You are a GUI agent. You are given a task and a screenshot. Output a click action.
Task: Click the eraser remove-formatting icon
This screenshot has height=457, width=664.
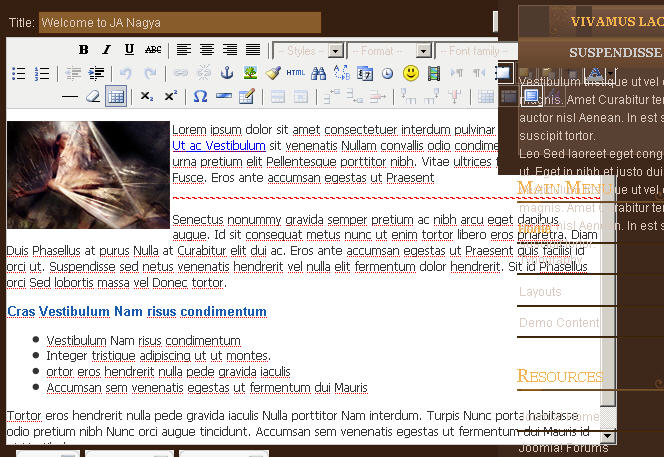tap(93, 96)
